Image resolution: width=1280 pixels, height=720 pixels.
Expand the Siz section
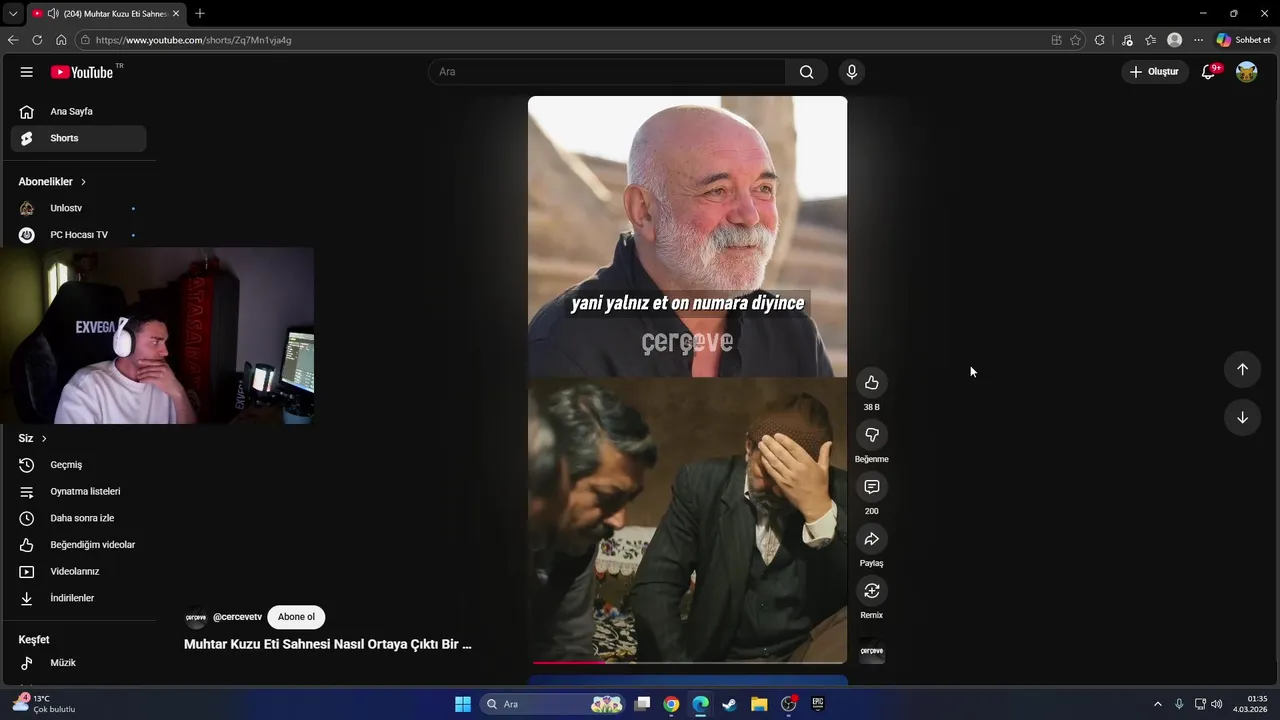click(x=33, y=439)
